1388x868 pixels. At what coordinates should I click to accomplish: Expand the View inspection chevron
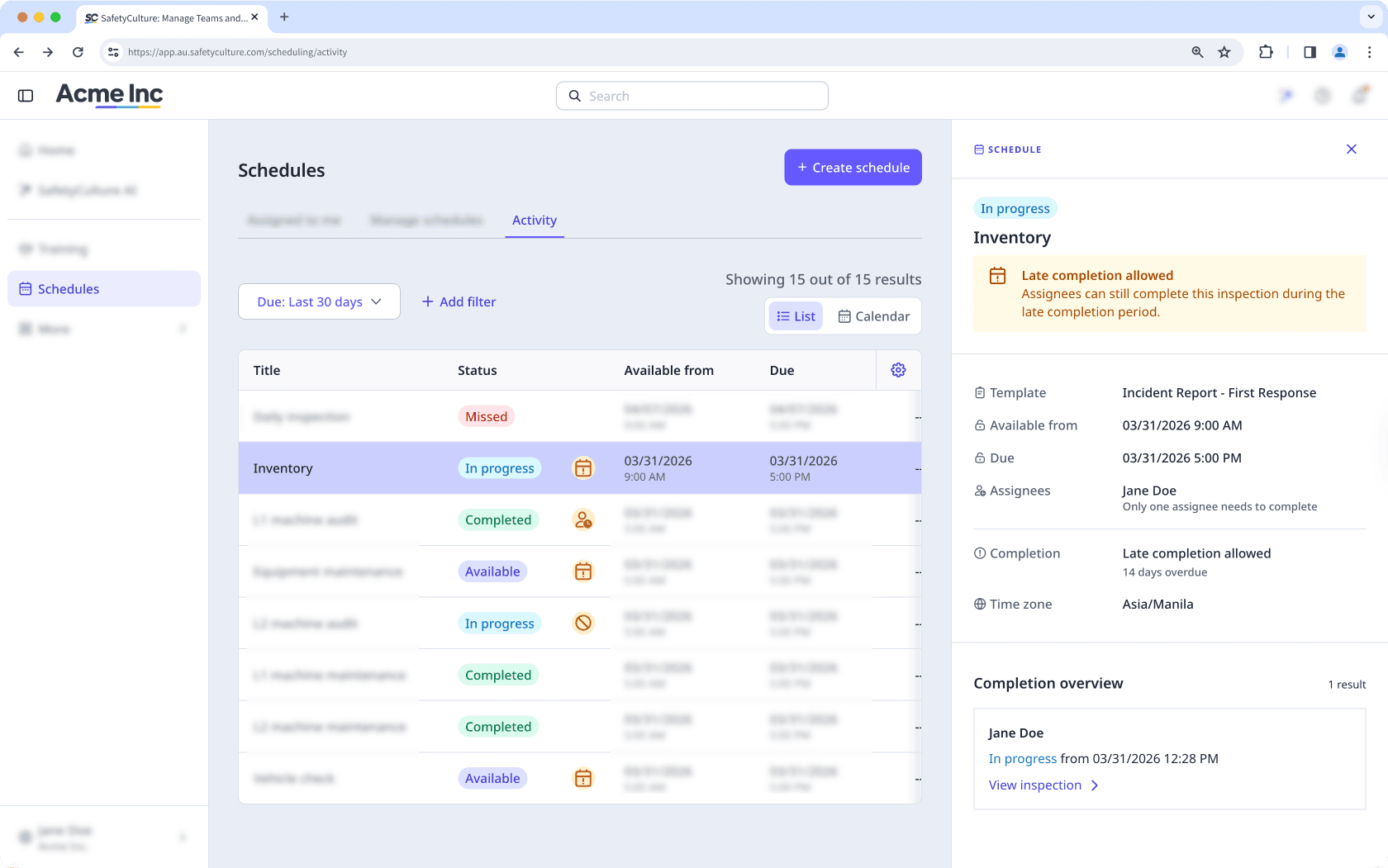(x=1095, y=785)
